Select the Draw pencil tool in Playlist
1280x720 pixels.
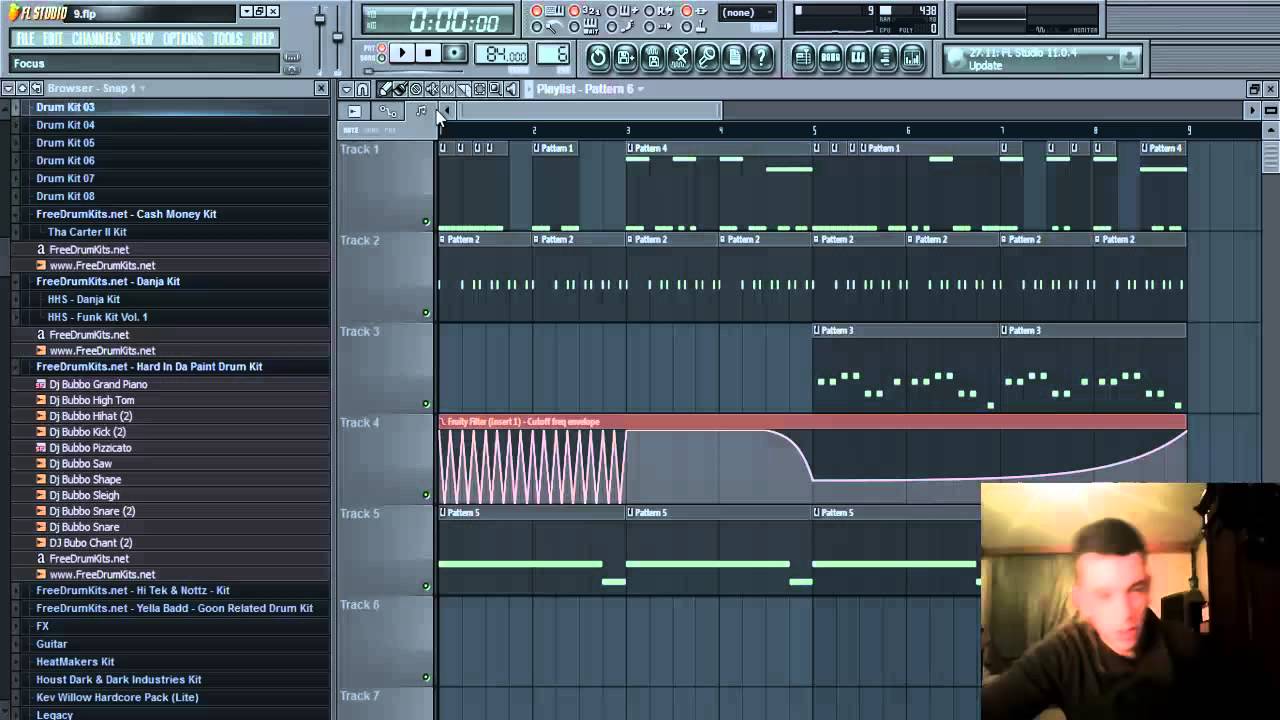(385, 89)
